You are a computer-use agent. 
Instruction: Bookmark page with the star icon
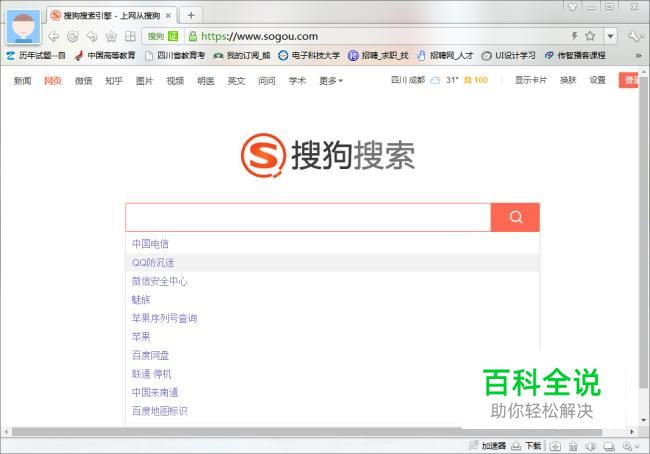590,36
